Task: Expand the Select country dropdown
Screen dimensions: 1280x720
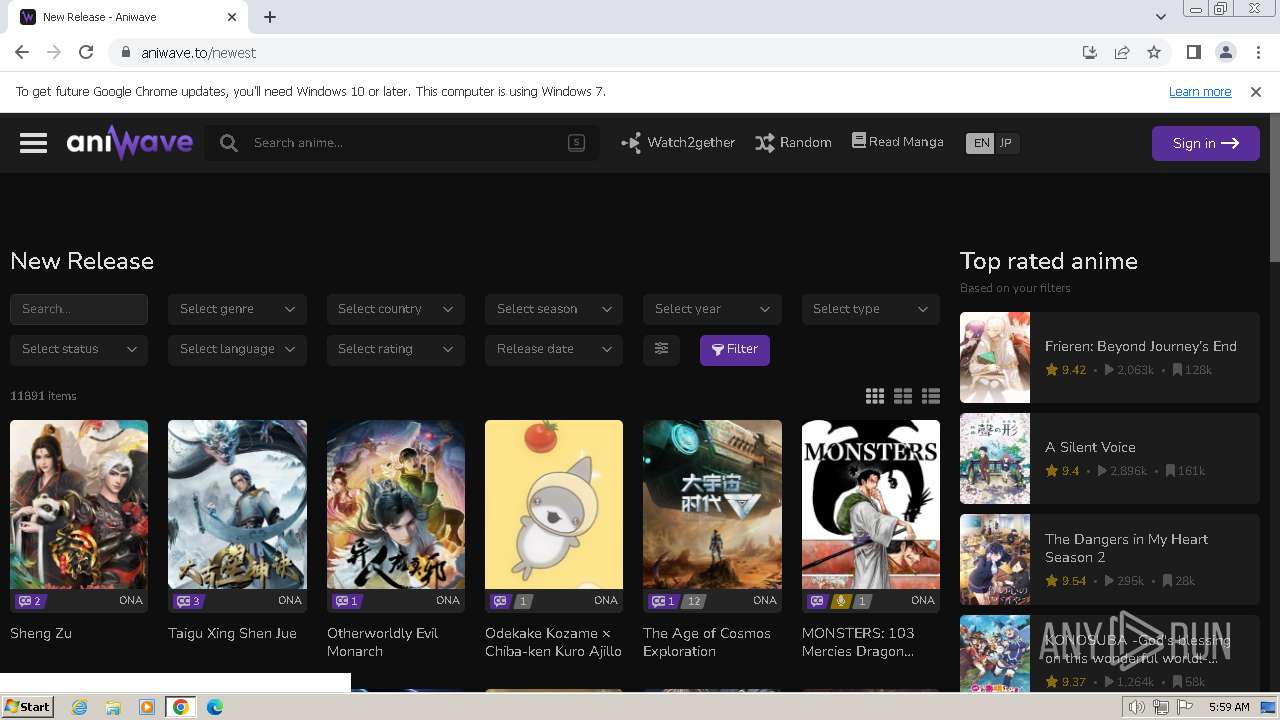Action: click(x=395, y=309)
